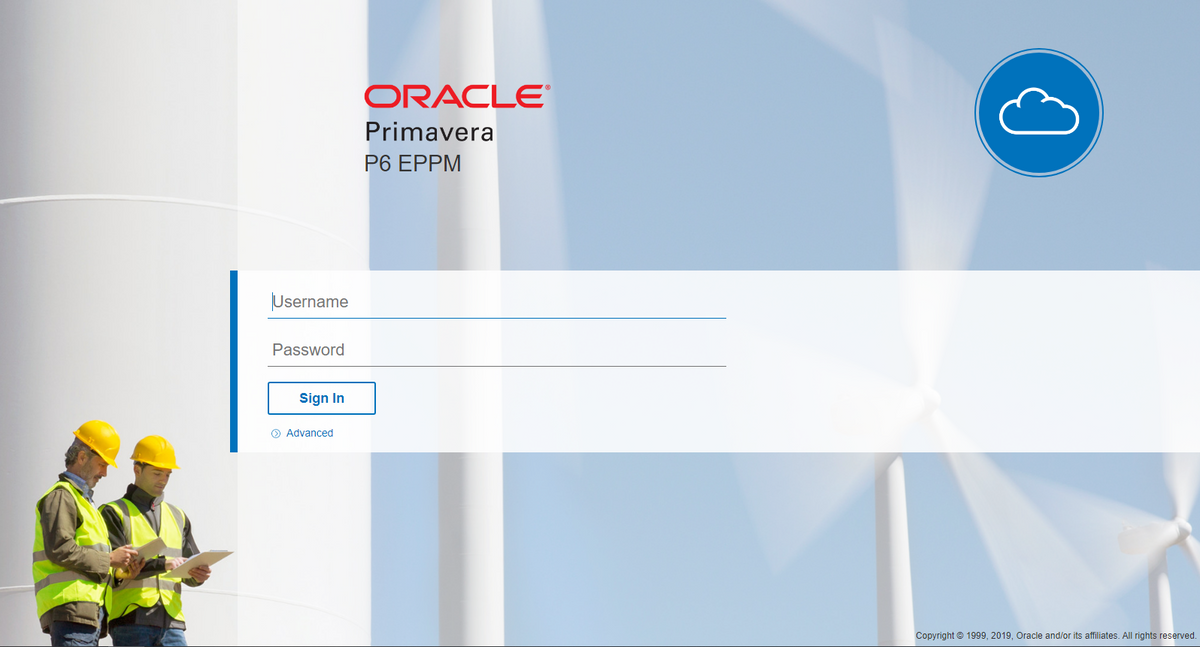
Task: Click the blue vertical bar beside the login form
Action: click(232, 360)
